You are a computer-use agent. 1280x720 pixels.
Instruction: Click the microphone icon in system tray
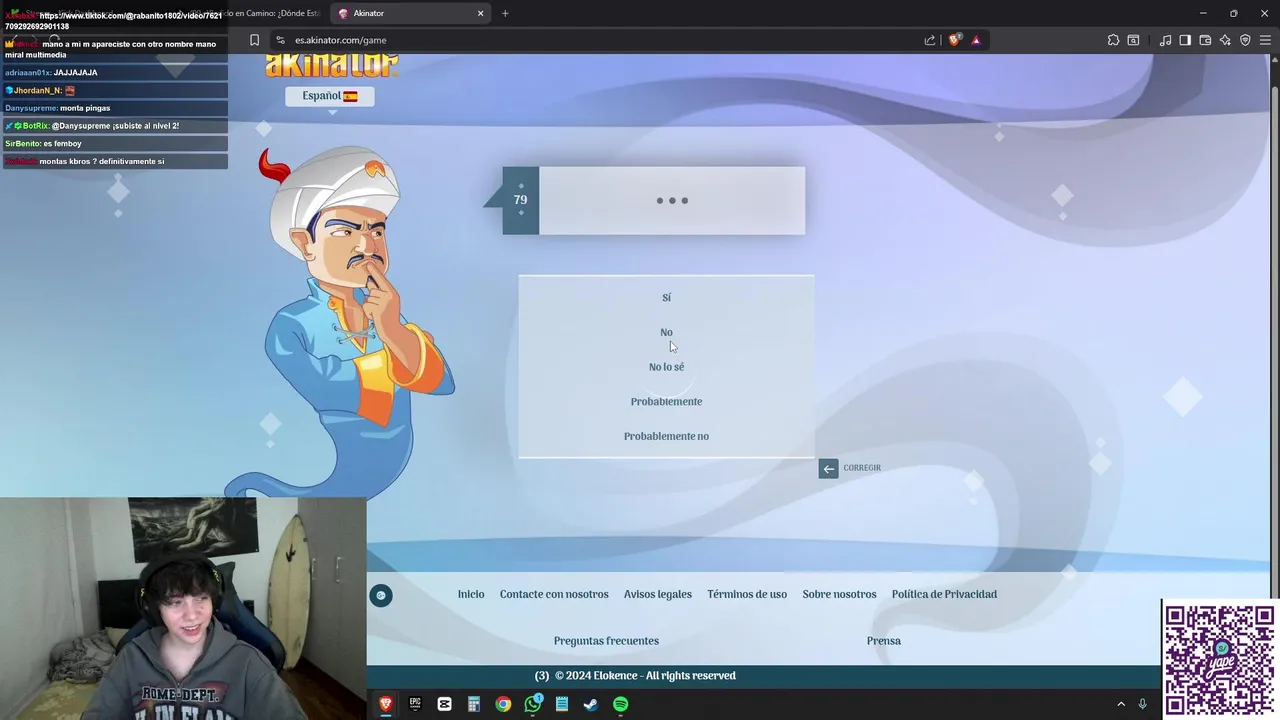(x=1142, y=704)
